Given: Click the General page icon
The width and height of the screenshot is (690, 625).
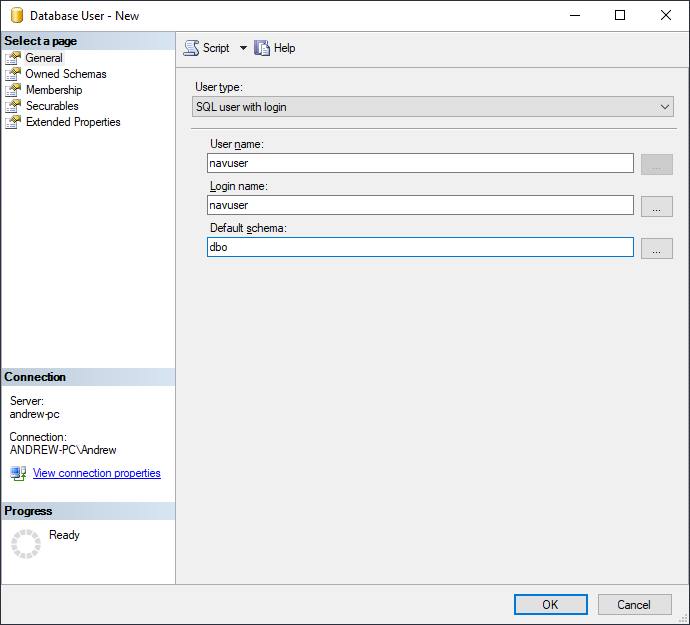Looking at the screenshot, I should pos(13,58).
